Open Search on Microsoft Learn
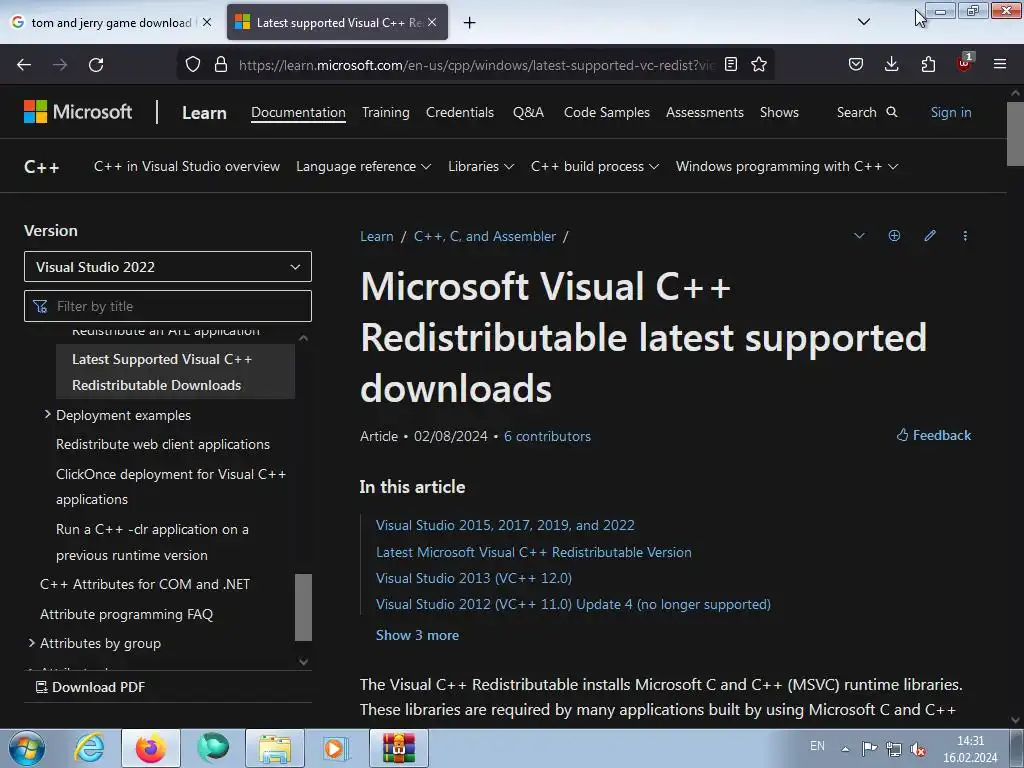This screenshot has width=1024, height=768. (x=867, y=112)
